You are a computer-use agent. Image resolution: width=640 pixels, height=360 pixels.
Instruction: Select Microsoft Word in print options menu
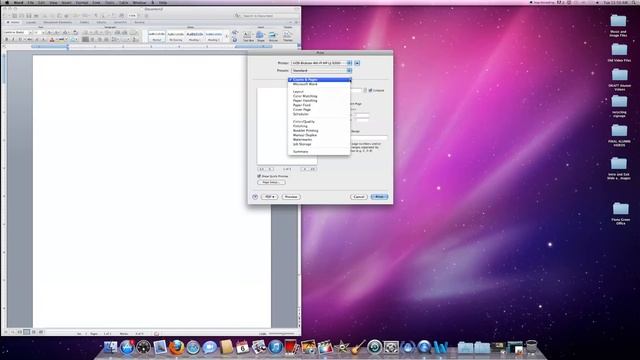coord(319,84)
